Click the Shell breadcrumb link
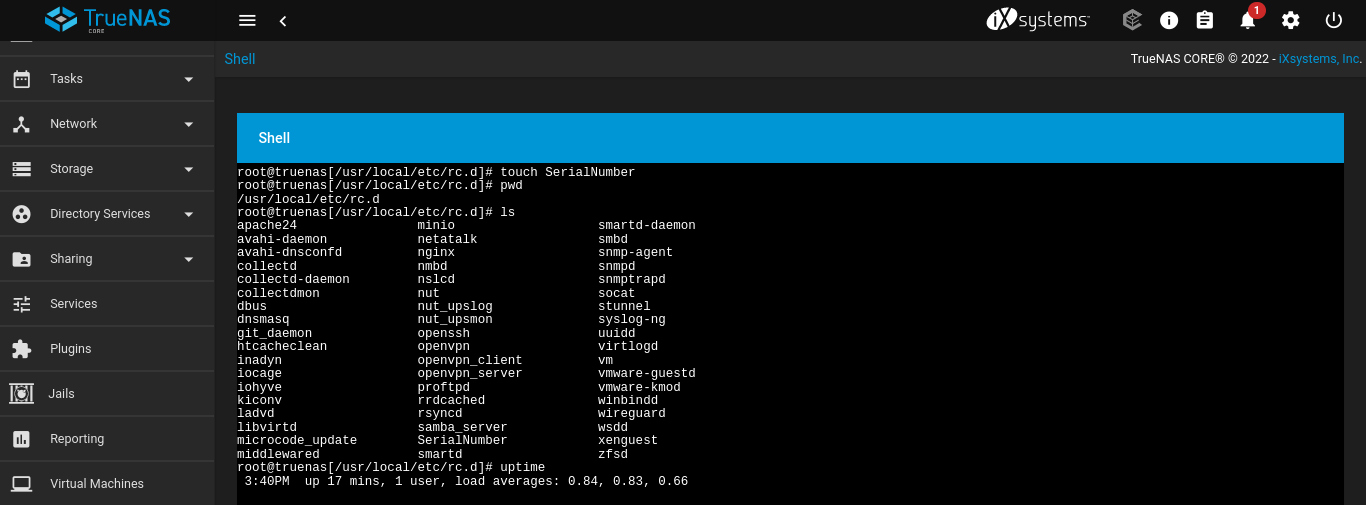The width and height of the screenshot is (1366, 505). click(x=240, y=59)
